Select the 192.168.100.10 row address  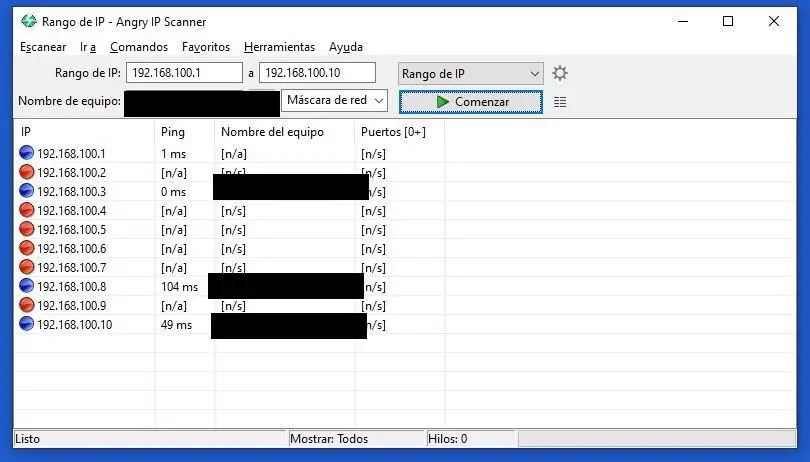coord(74,325)
